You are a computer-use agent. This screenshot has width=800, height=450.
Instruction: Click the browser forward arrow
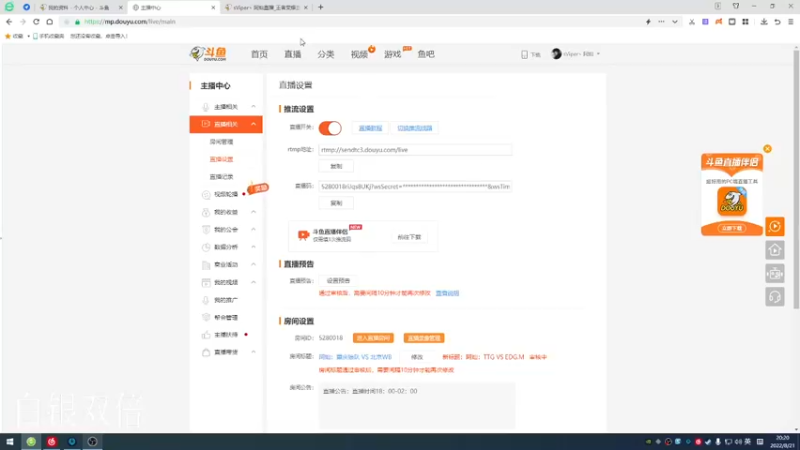click(x=22, y=22)
